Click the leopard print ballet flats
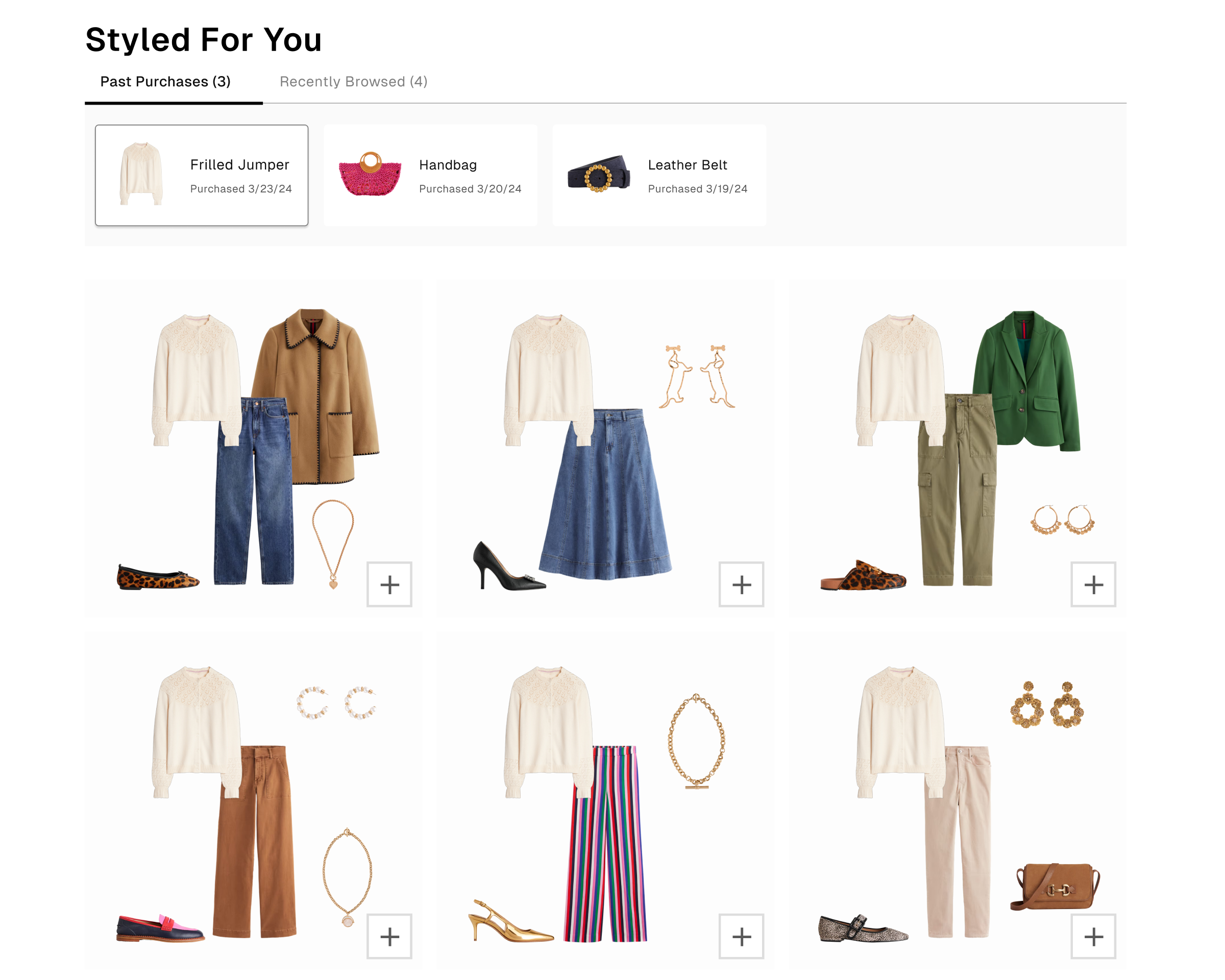 pos(157,577)
